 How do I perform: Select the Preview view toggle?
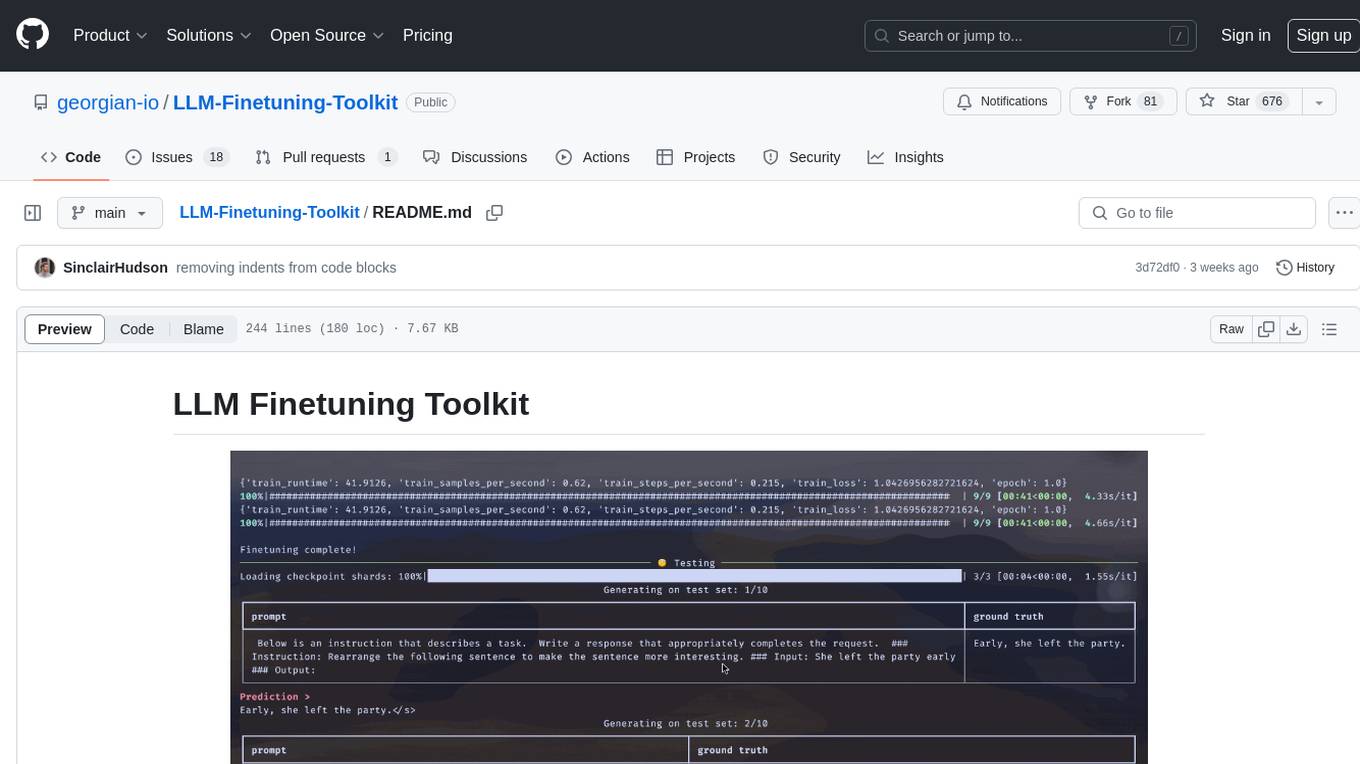pos(65,329)
